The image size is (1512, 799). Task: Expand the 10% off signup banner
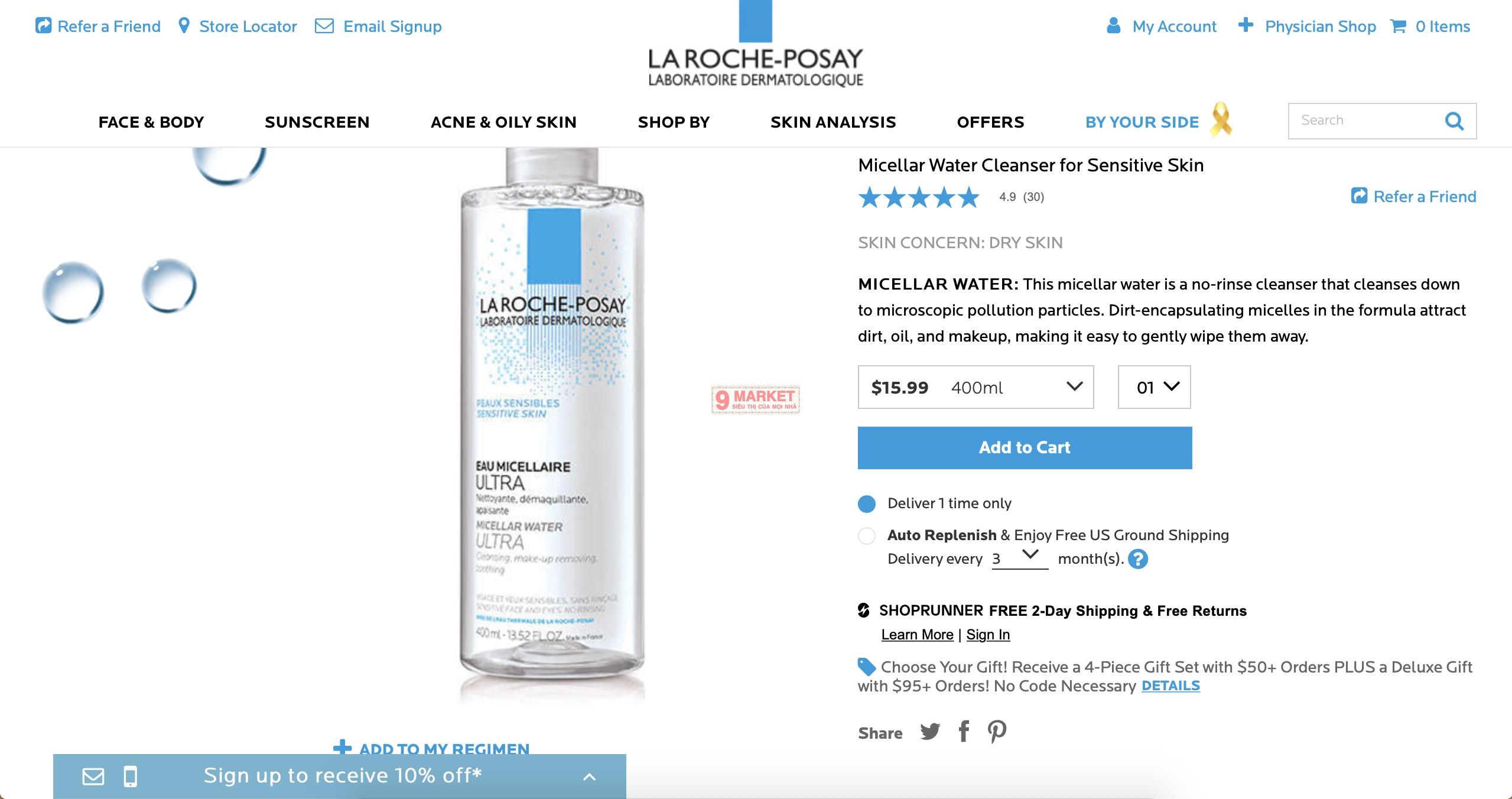pos(589,777)
